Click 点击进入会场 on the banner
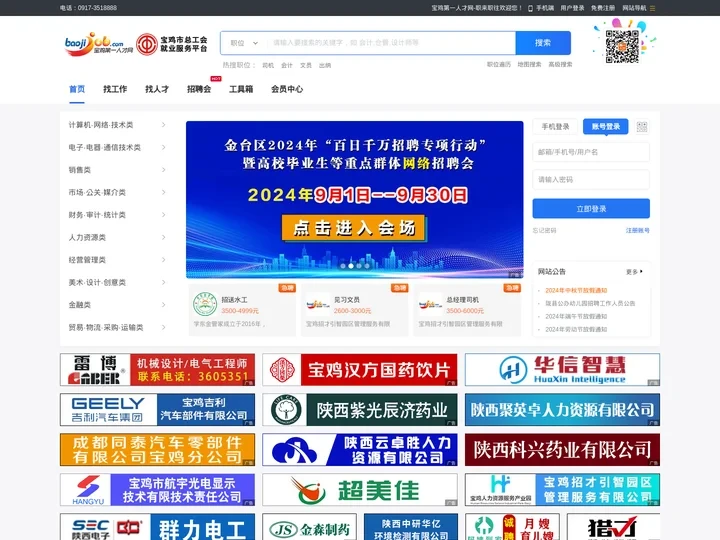 point(354,228)
